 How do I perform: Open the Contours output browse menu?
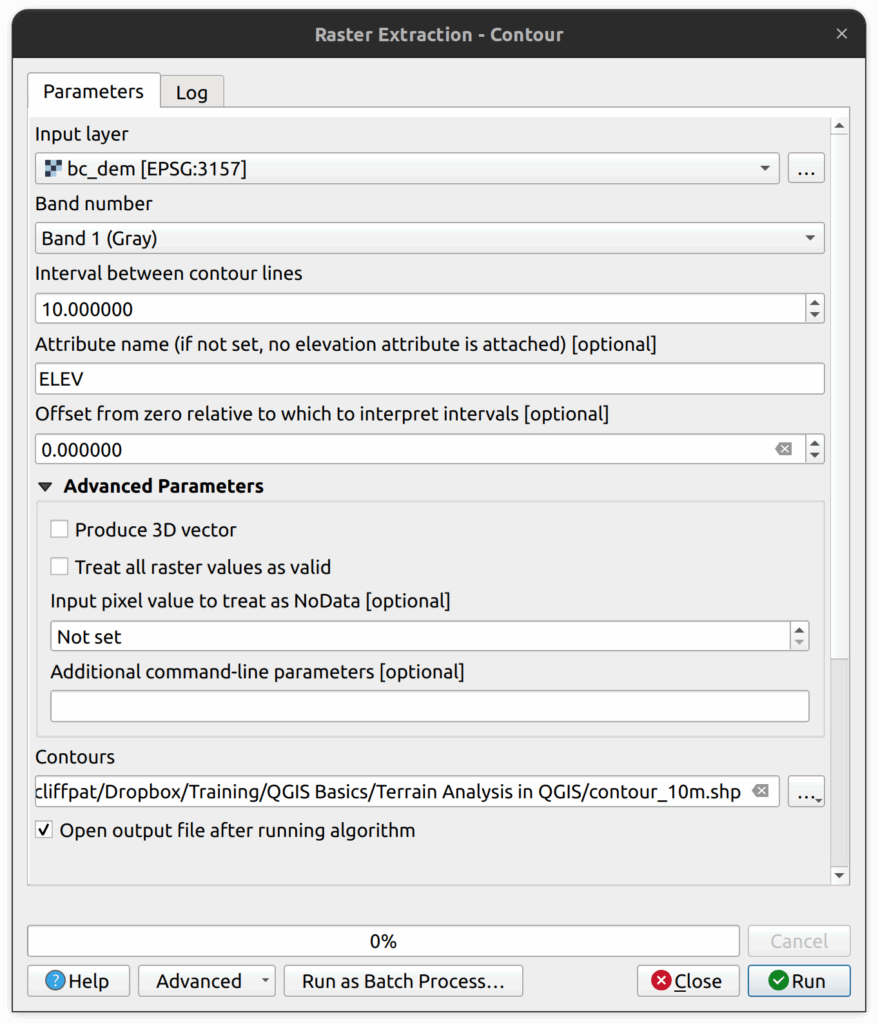[x=806, y=792]
